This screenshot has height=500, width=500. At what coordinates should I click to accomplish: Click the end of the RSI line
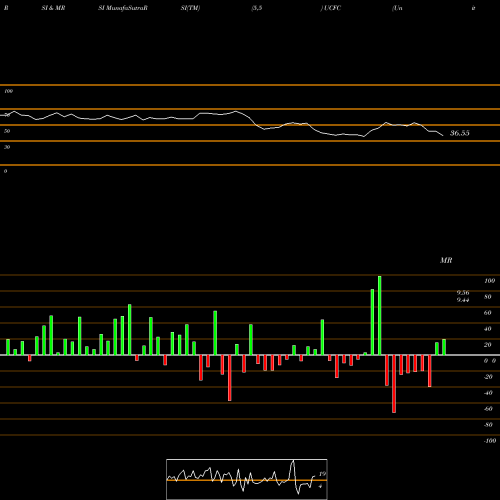click(443, 135)
